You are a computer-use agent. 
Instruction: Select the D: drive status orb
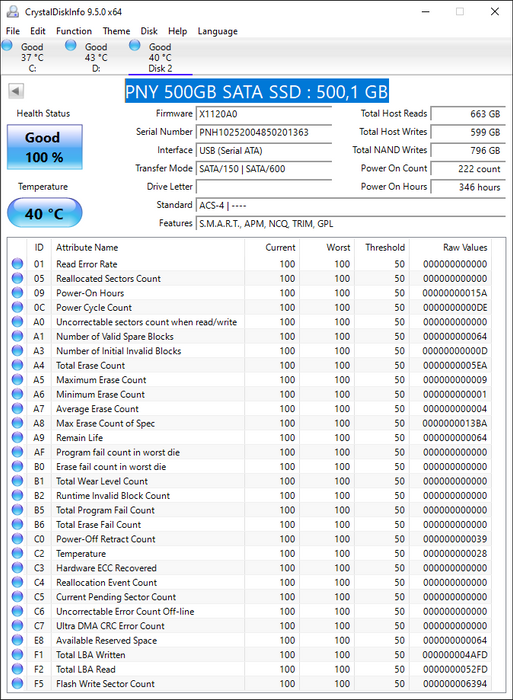coord(71,45)
